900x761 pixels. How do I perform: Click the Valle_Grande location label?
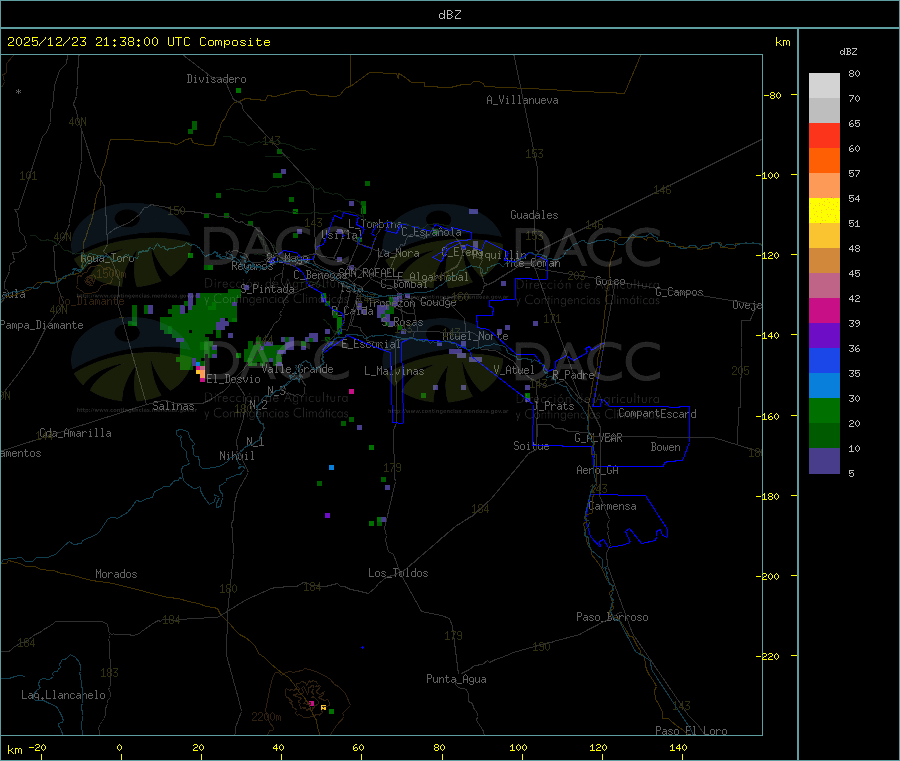point(297,369)
